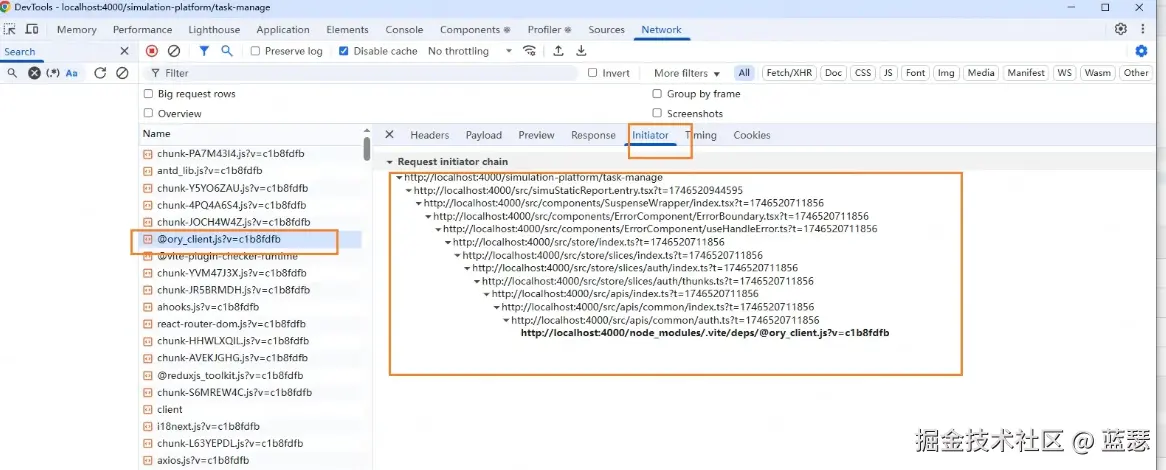
Task: Collapse the useHandleError.ts initiator node
Action: click(x=438, y=229)
